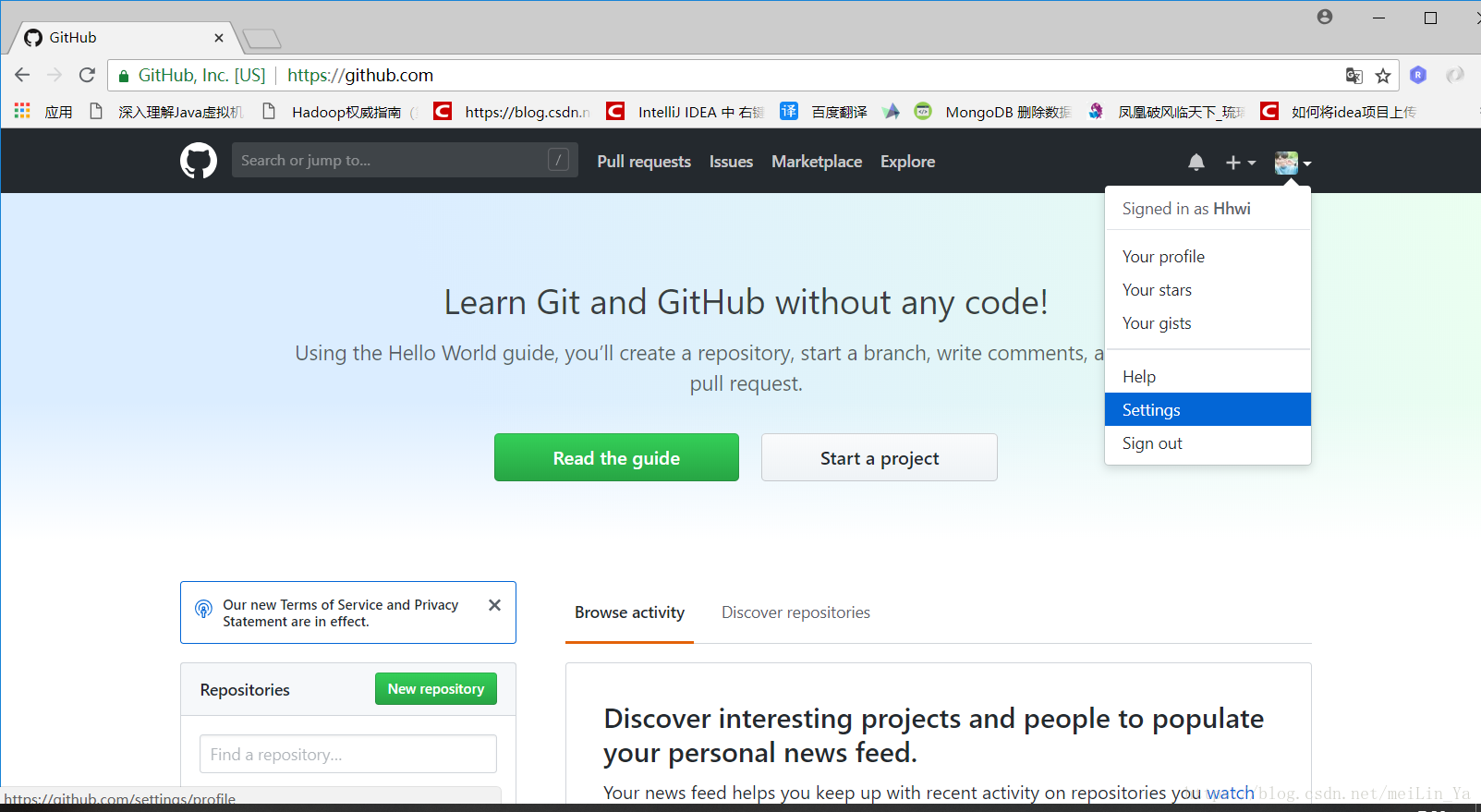Open the Apps grid bookmark icon
This screenshot has height=812, width=1481.
click(x=22, y=111)
